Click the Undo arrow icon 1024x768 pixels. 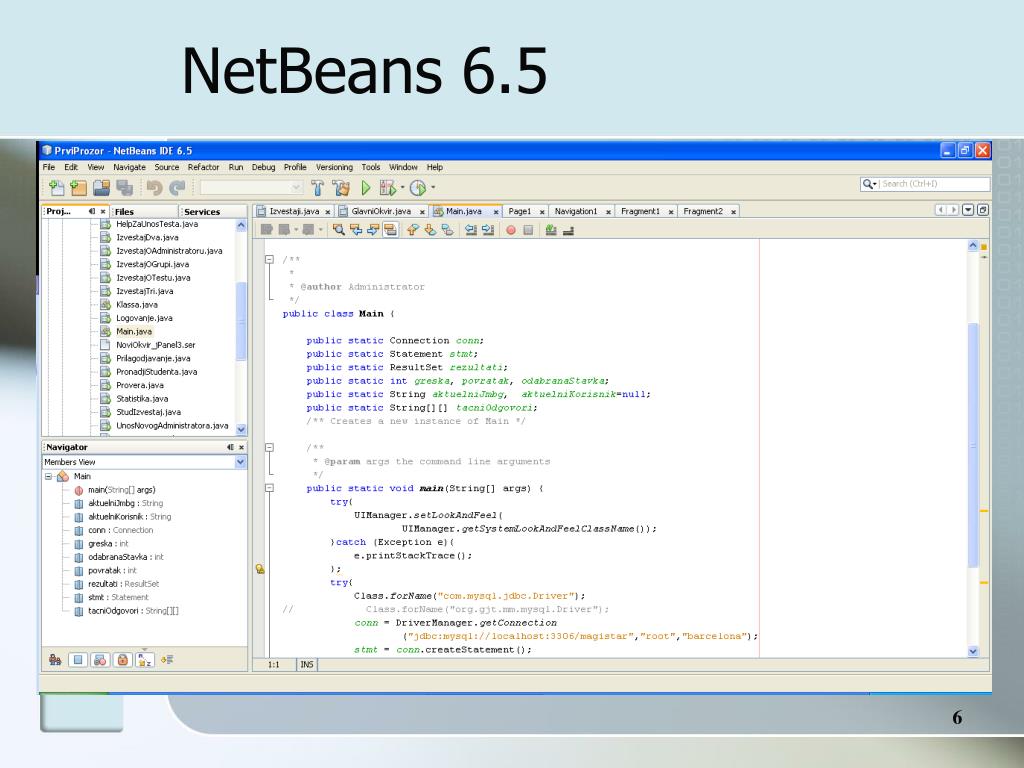coord(155,188)
